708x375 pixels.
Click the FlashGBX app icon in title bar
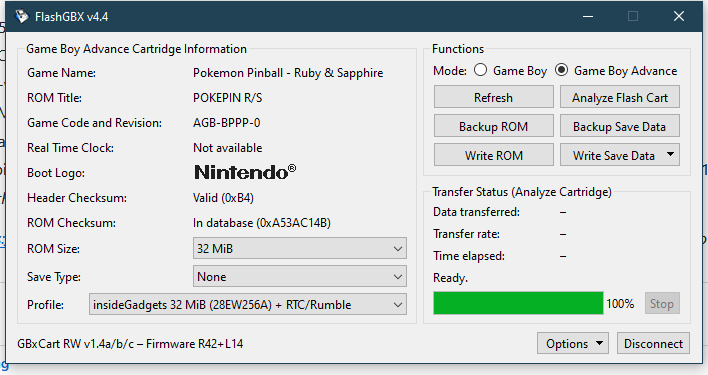point(21,16)
